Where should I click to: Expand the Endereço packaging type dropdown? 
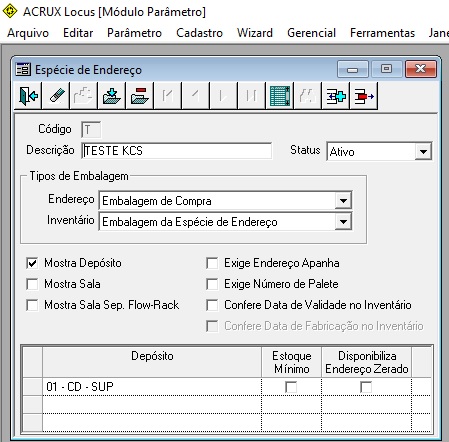pyautogui.click(x=343, y=201)
